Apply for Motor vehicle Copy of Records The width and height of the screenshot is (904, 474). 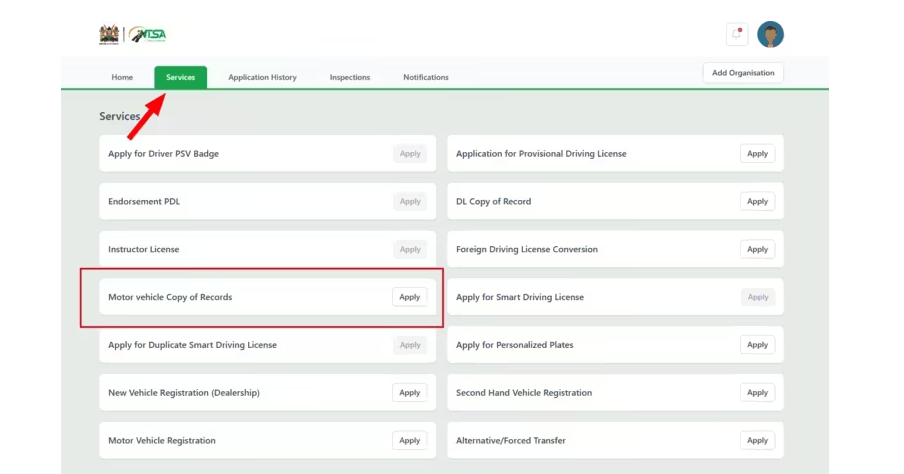(x=409, y=297)
